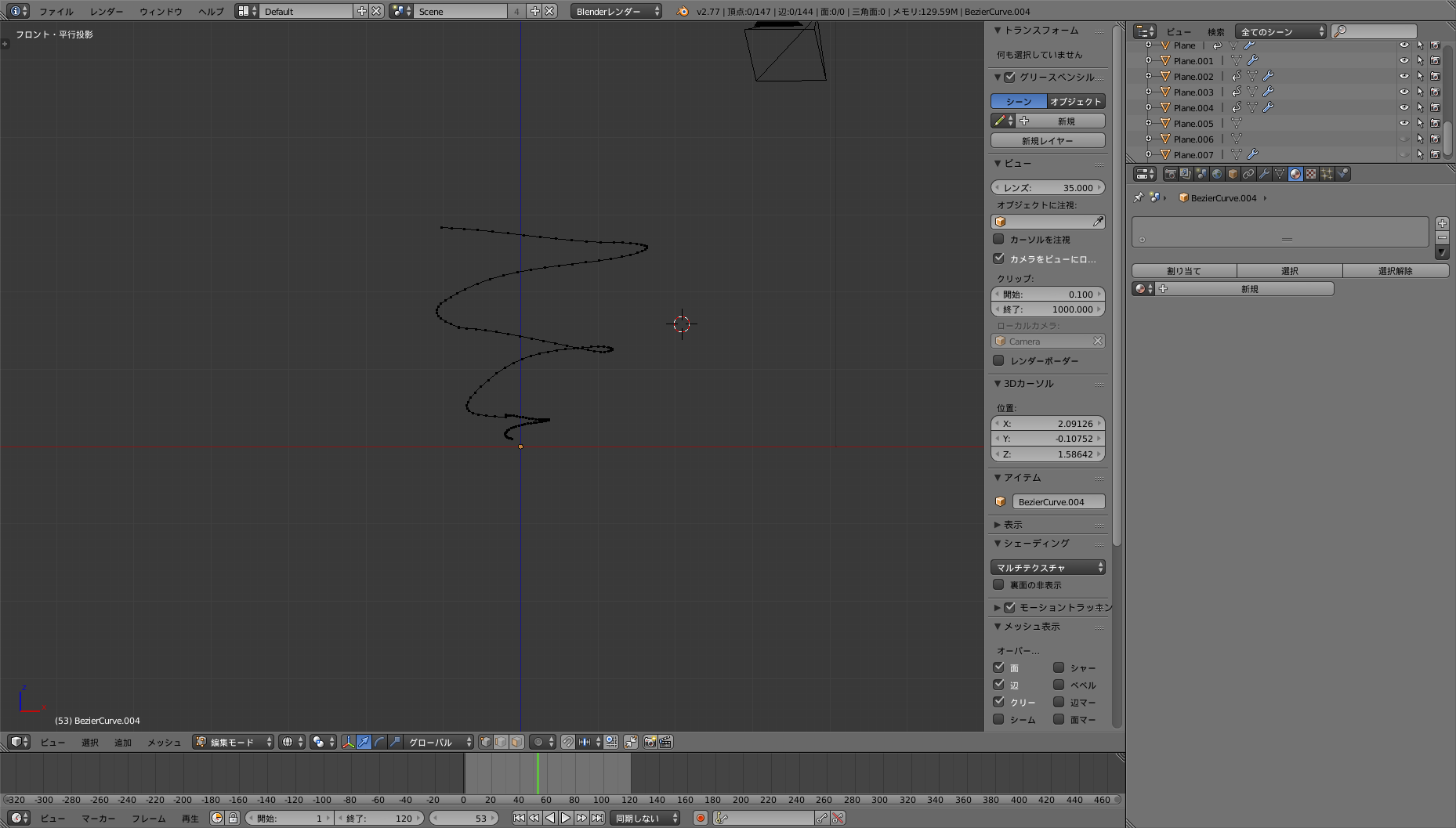Toggle the 辺 overlay checkbox
This screenshot has height=828, width=1456.
point(998,685)
